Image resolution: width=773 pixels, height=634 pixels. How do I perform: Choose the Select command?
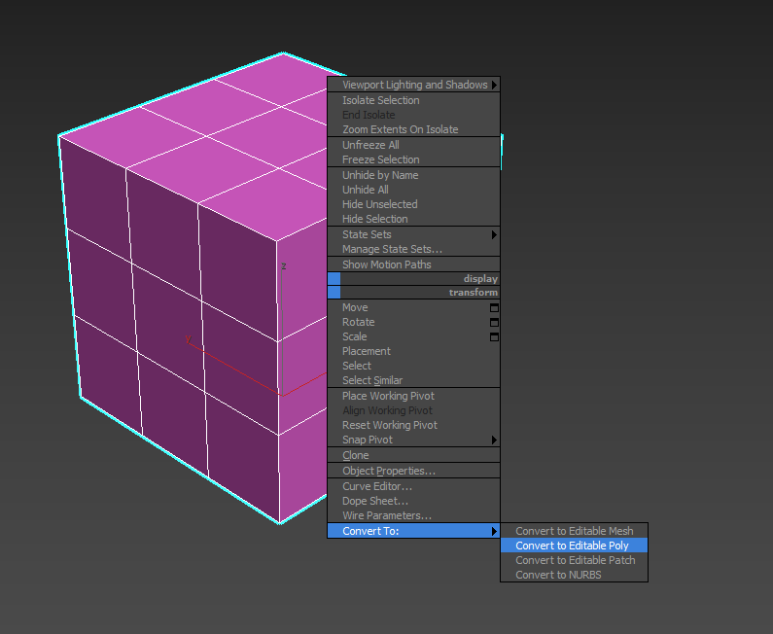point(414,366)
